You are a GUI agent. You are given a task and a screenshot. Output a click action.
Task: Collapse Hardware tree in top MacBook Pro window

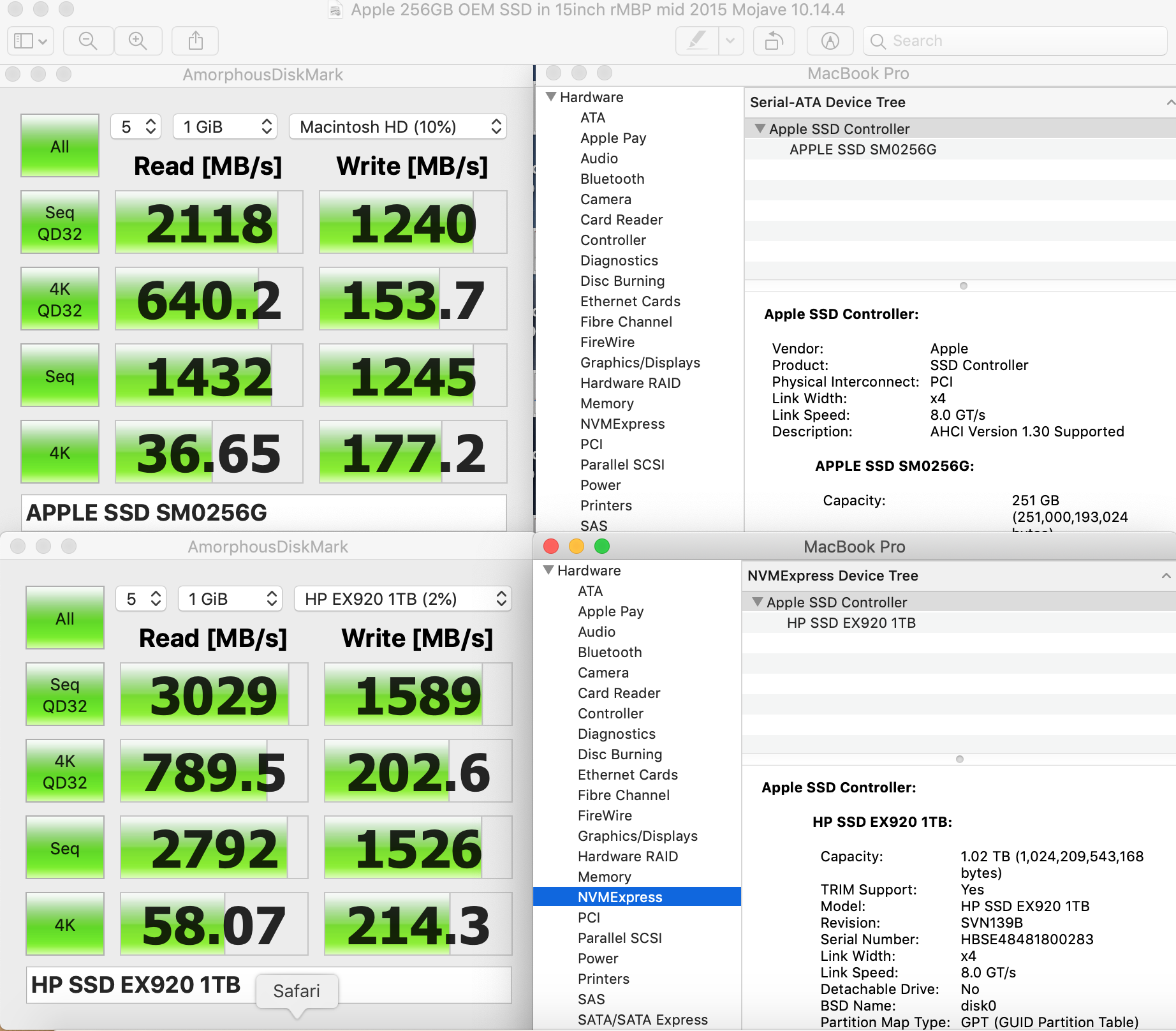tap(551, 96)
